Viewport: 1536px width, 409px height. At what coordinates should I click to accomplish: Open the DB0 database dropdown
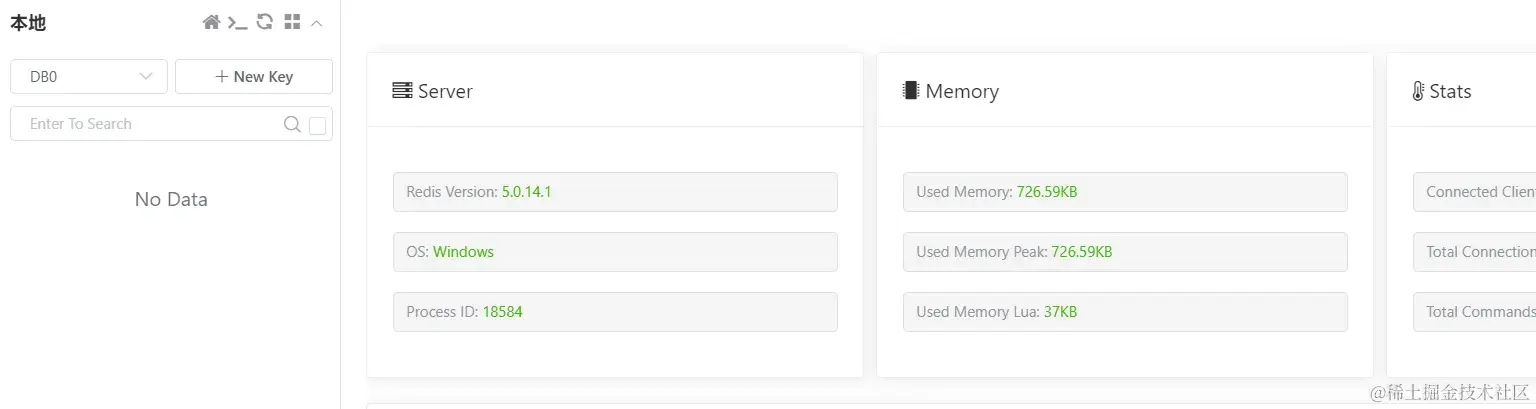coord(89,77)
